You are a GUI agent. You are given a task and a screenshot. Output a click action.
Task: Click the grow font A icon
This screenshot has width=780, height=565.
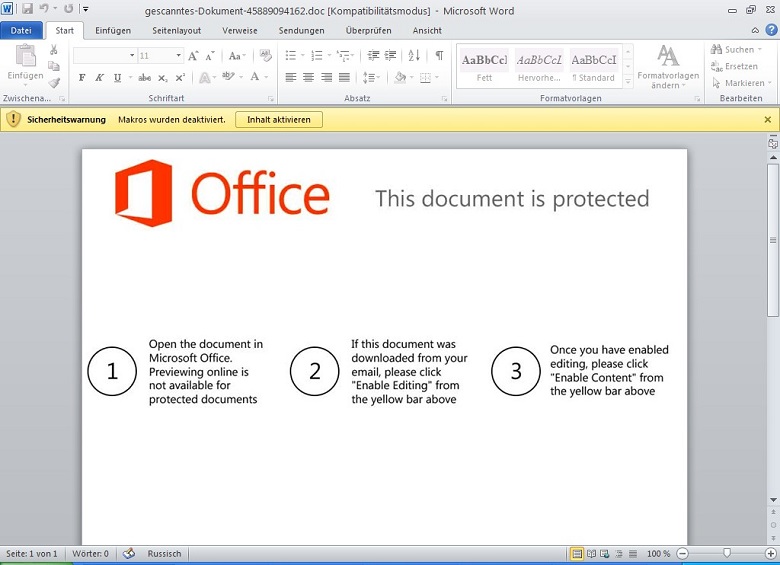click(193, 56)
